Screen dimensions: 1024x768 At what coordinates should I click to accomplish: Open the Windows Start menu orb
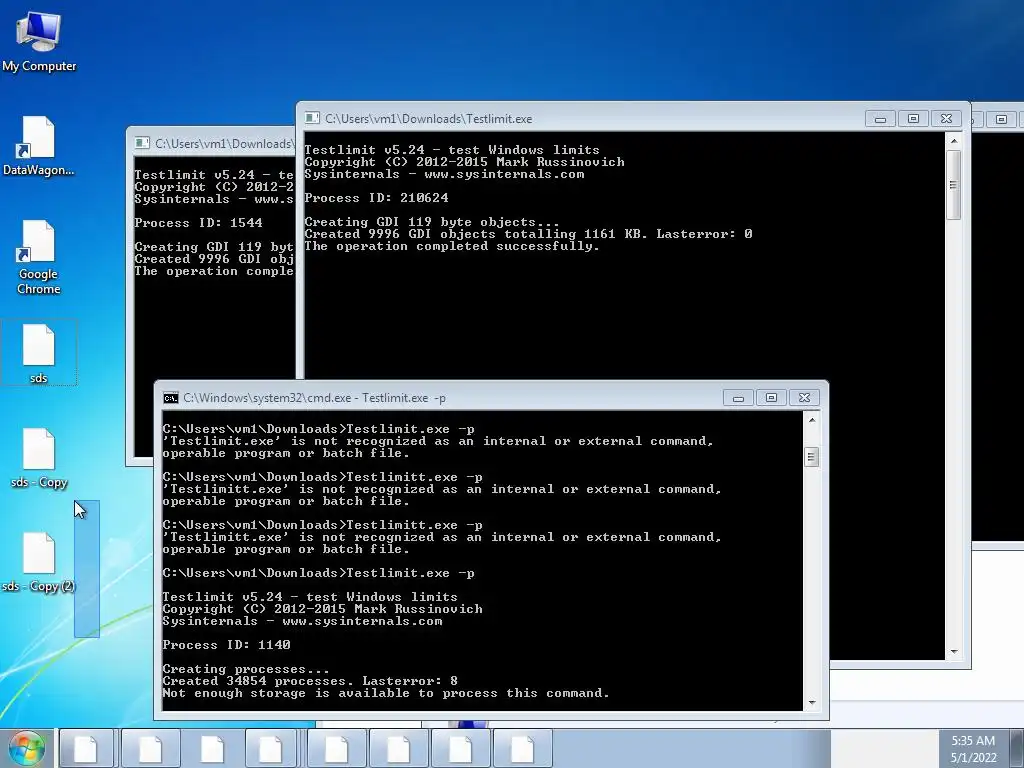click(x=27, y=748)
